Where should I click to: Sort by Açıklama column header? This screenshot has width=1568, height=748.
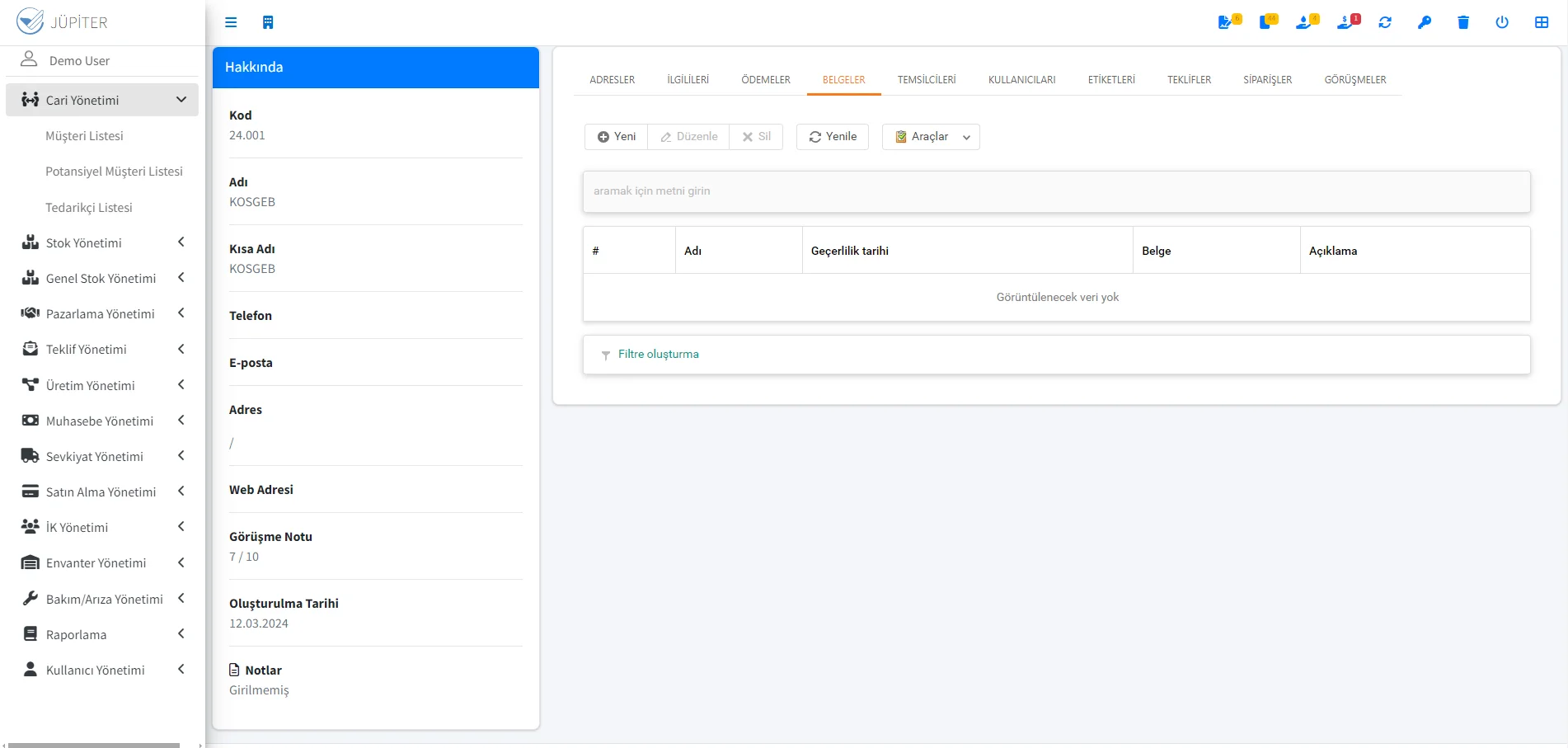(1415, 251)
